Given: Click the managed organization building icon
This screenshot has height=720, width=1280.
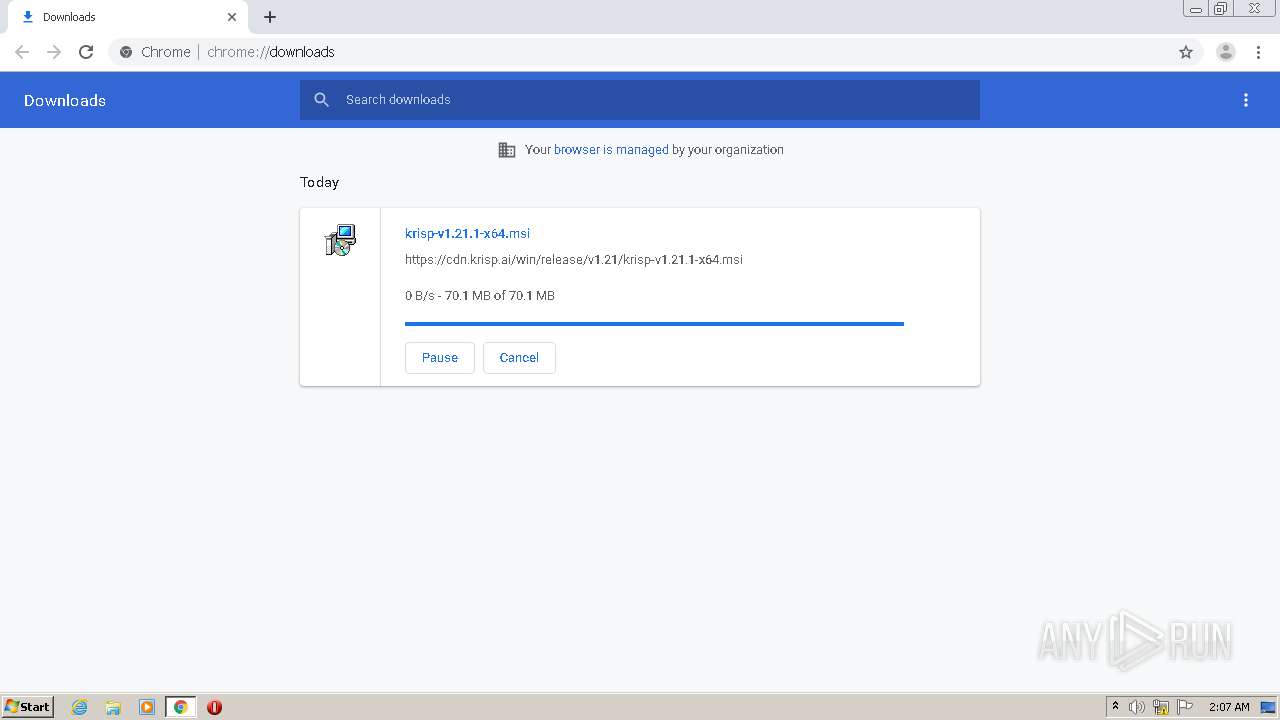Looking at the screenshot, I should (507, 150).
